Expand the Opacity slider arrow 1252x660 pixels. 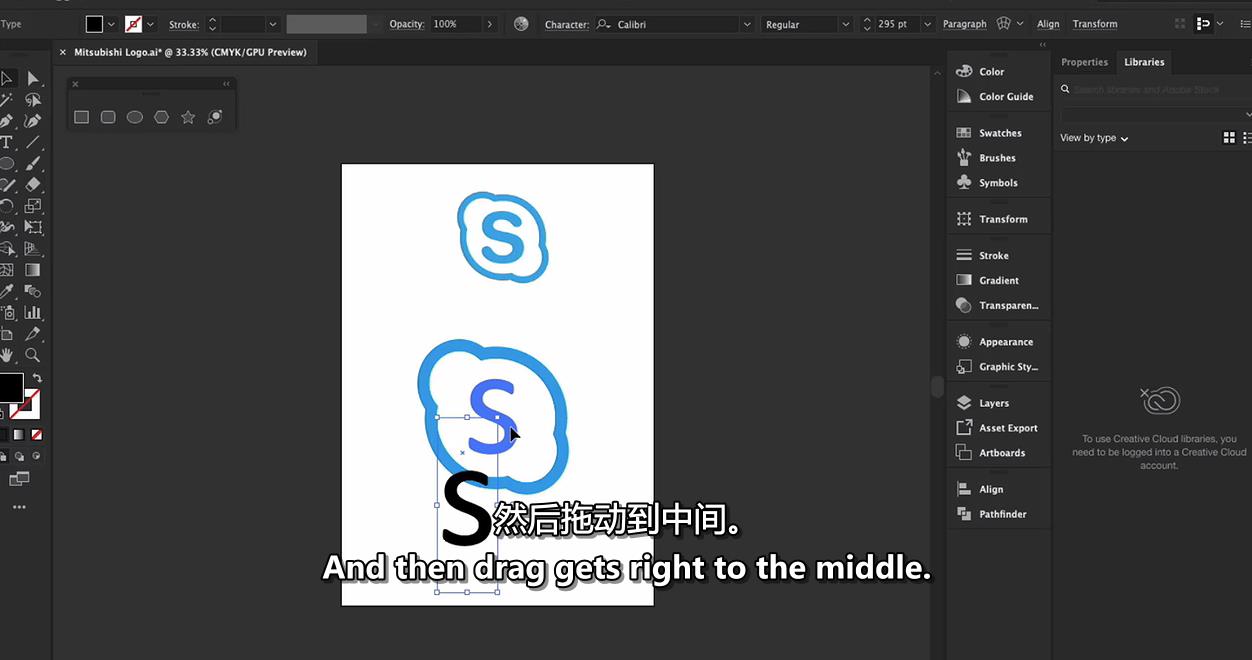489,24
